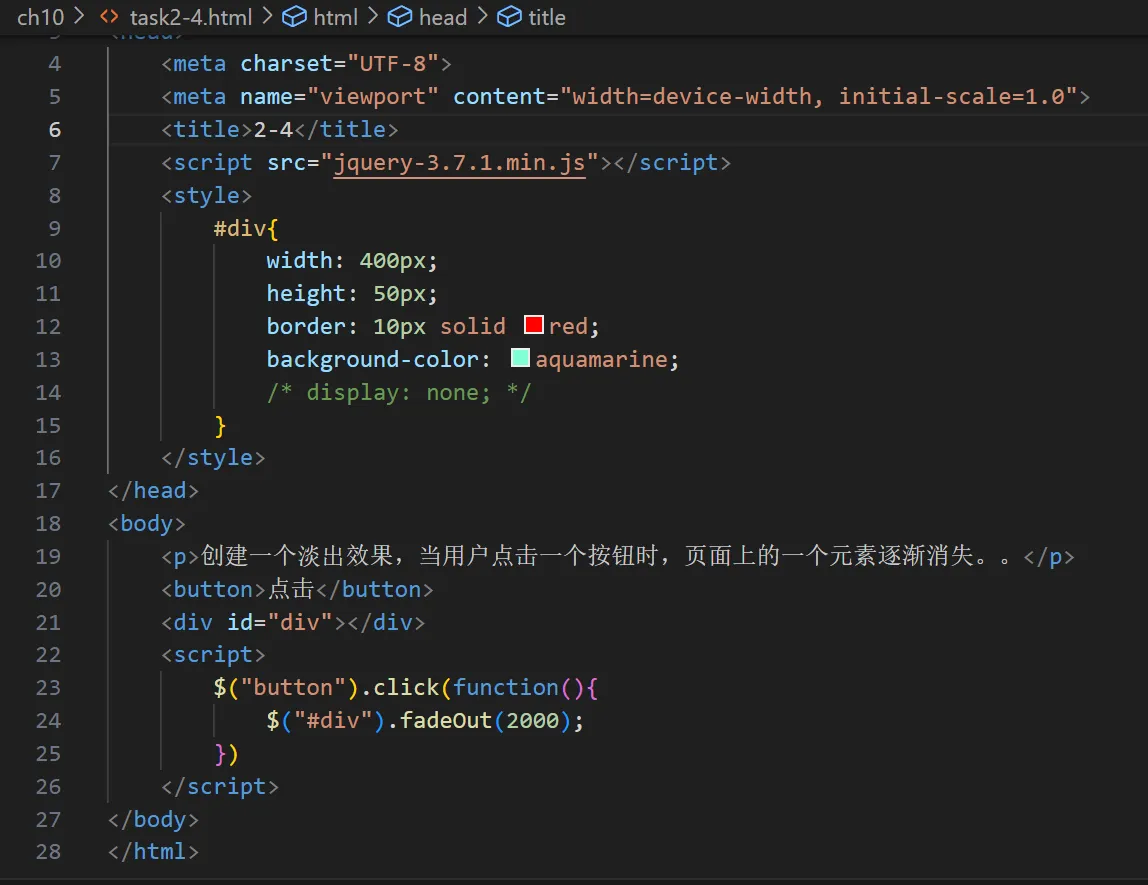
Task: Place cursor in the title text 2-4
Action: tap(273, 130)
